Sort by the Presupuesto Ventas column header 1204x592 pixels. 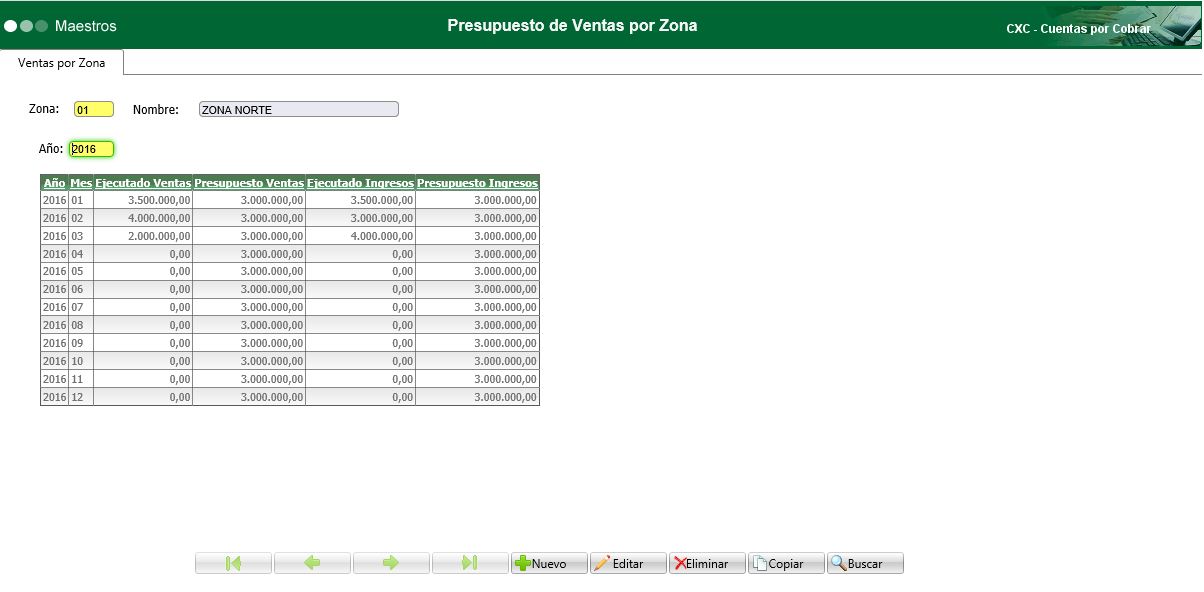point(250,183)
